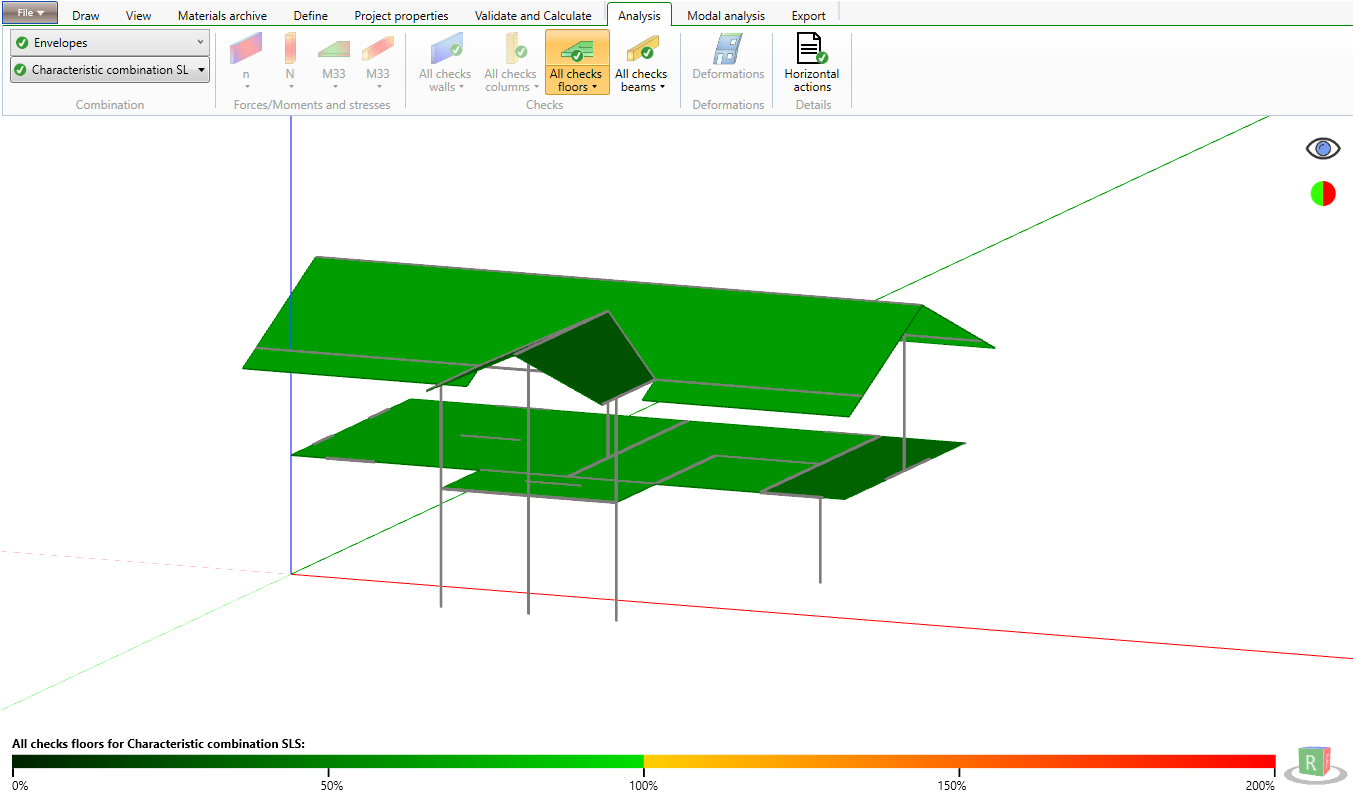Open the File menu button
This screenshot has width=1353, height=797.
click(30, 13)
